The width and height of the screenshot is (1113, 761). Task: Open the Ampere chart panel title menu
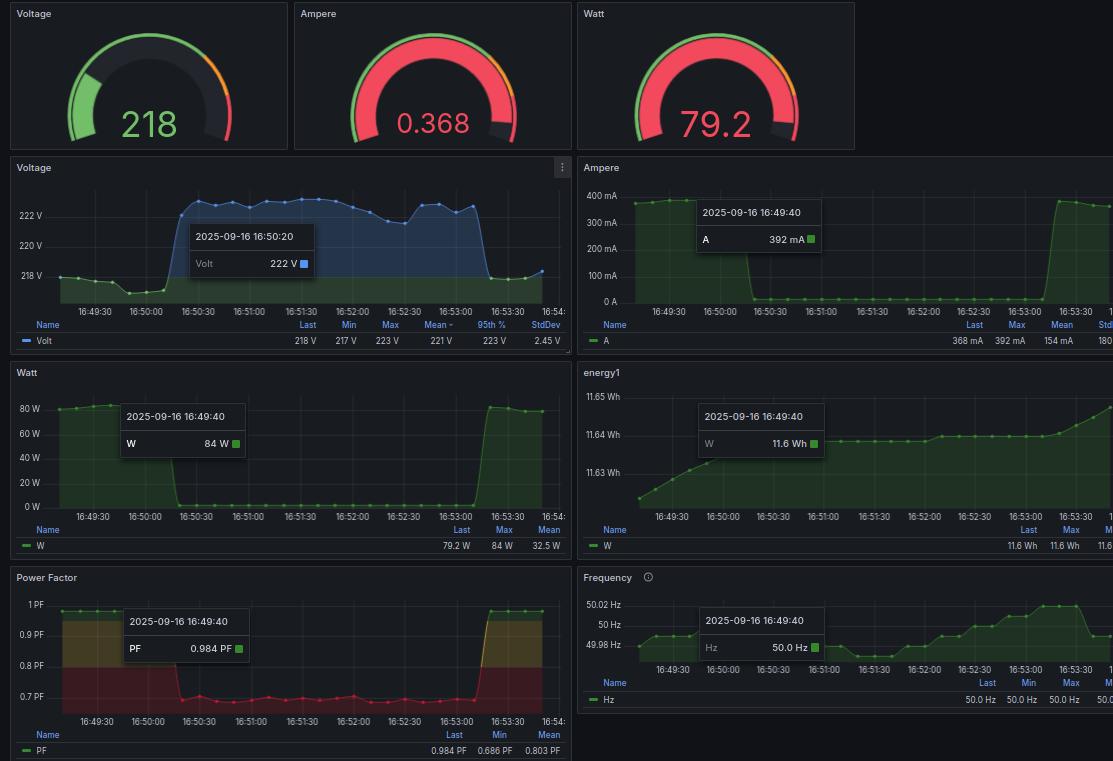coord(600,167)
